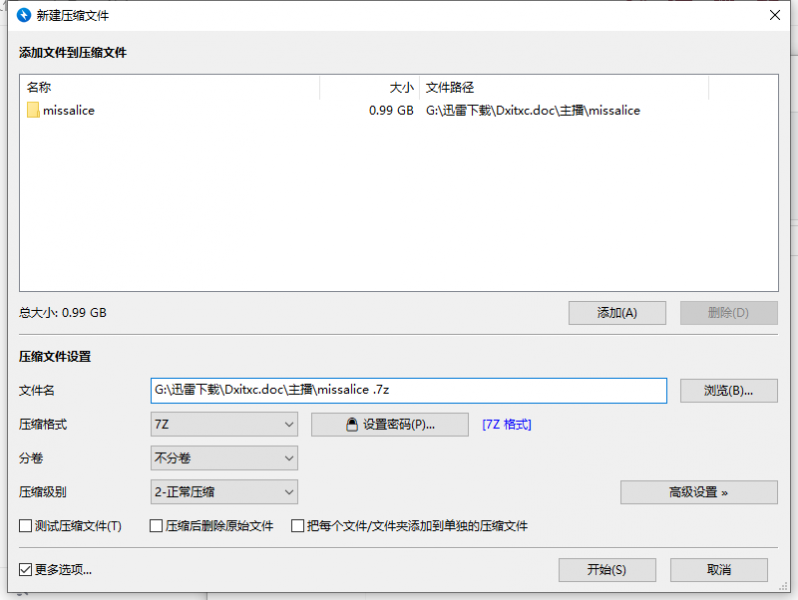This screenshot has width=798, height=600.
Task: Uncheck the more options checkbox
Action: click(x=26, y=570)
